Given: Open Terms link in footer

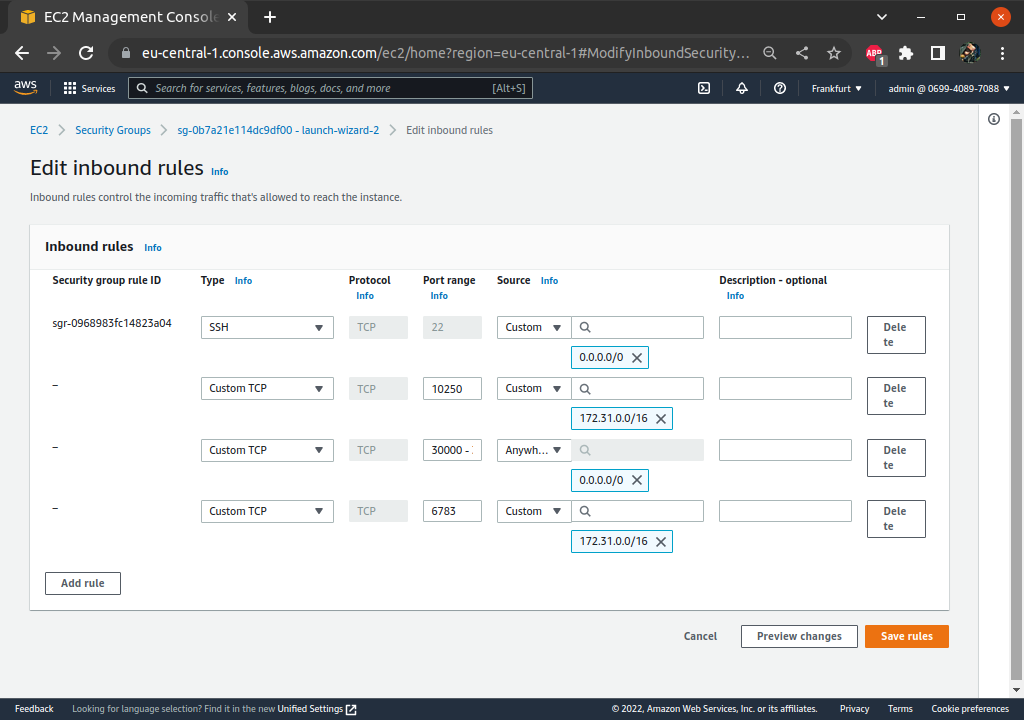Looking at the screenshot, I should click(x=900, y=709).
